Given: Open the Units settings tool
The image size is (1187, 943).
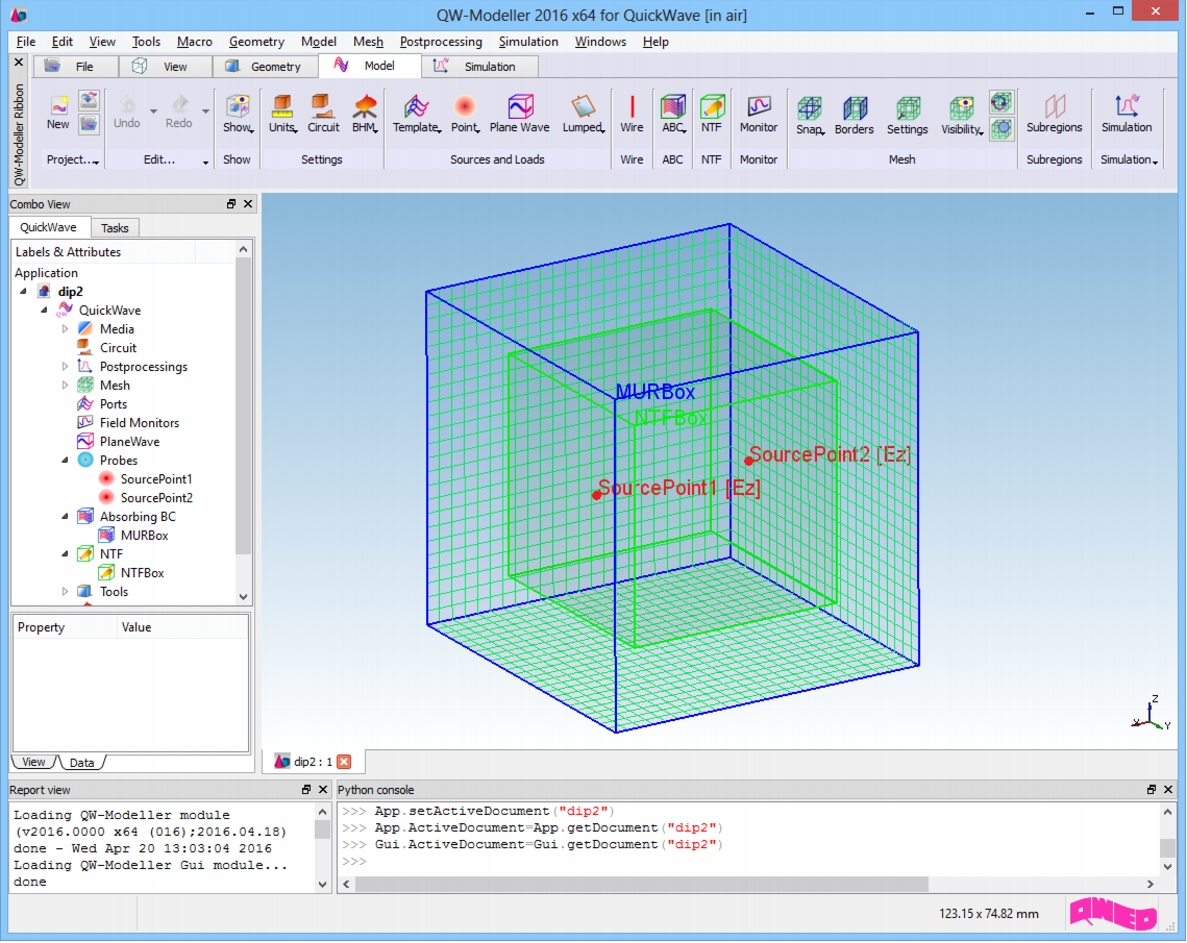Looking at the screenshot, I should pyautogui.click(x=282, y=114).
